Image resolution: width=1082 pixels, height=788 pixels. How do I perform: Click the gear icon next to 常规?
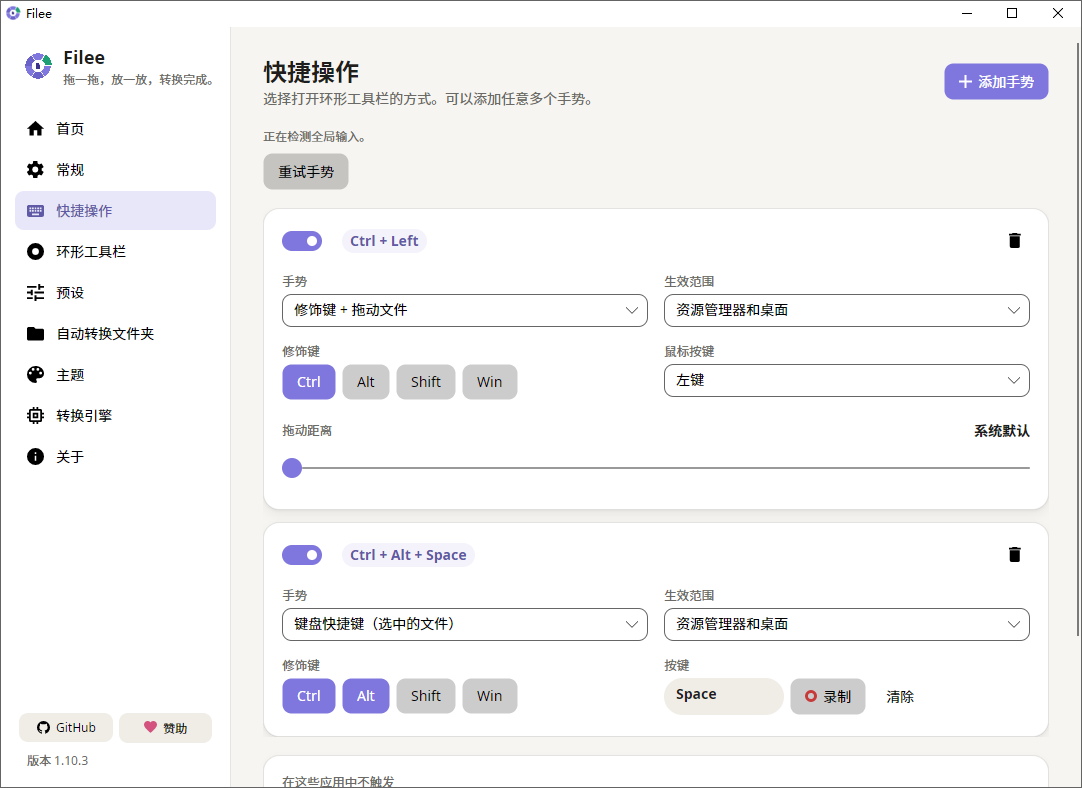[x=35, y=170]
